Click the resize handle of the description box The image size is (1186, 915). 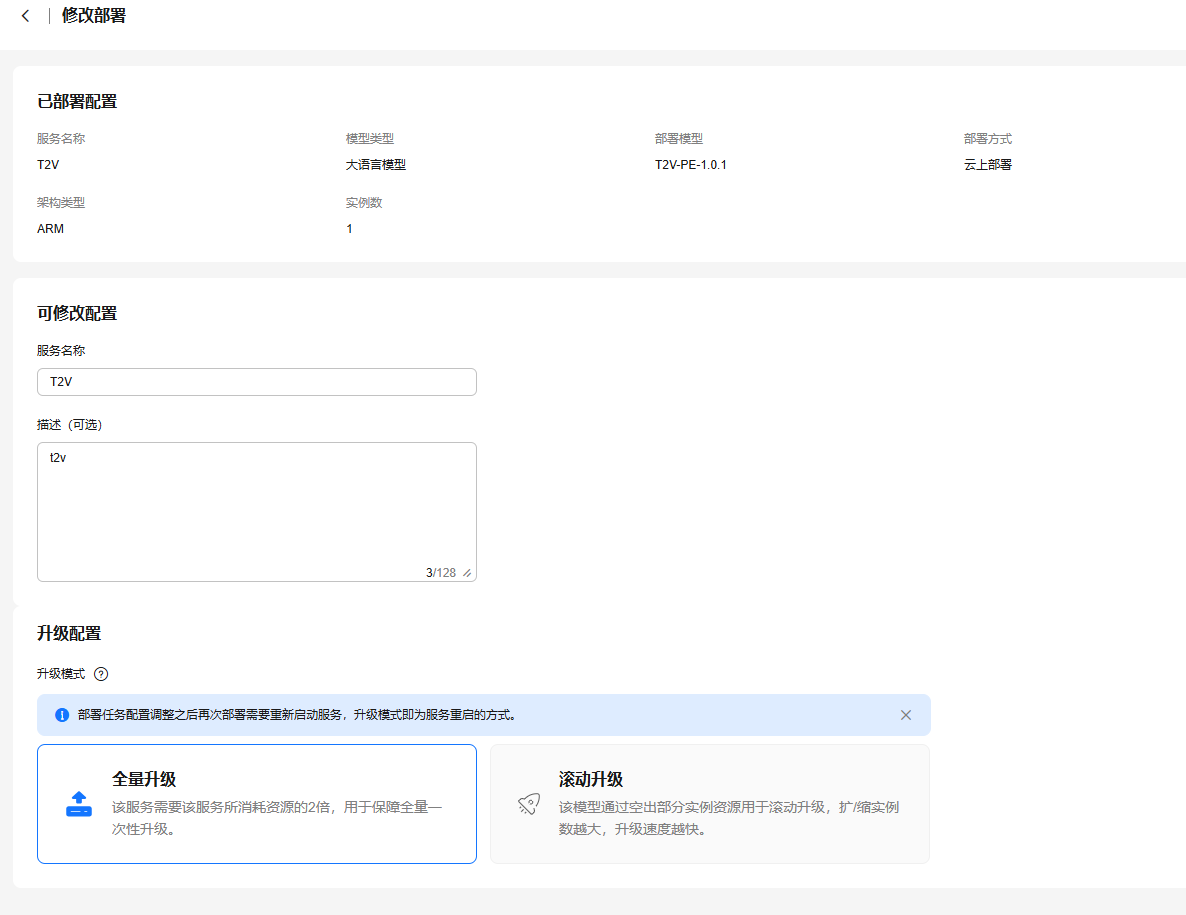pos(467,573)
